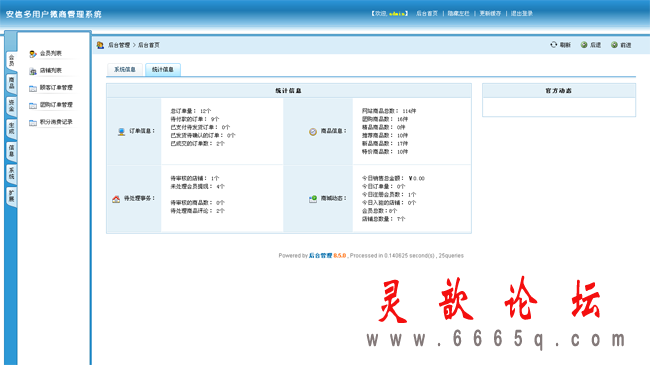
Task: Click the 今日注册会员数 1个 line
Action: [389, 195]
